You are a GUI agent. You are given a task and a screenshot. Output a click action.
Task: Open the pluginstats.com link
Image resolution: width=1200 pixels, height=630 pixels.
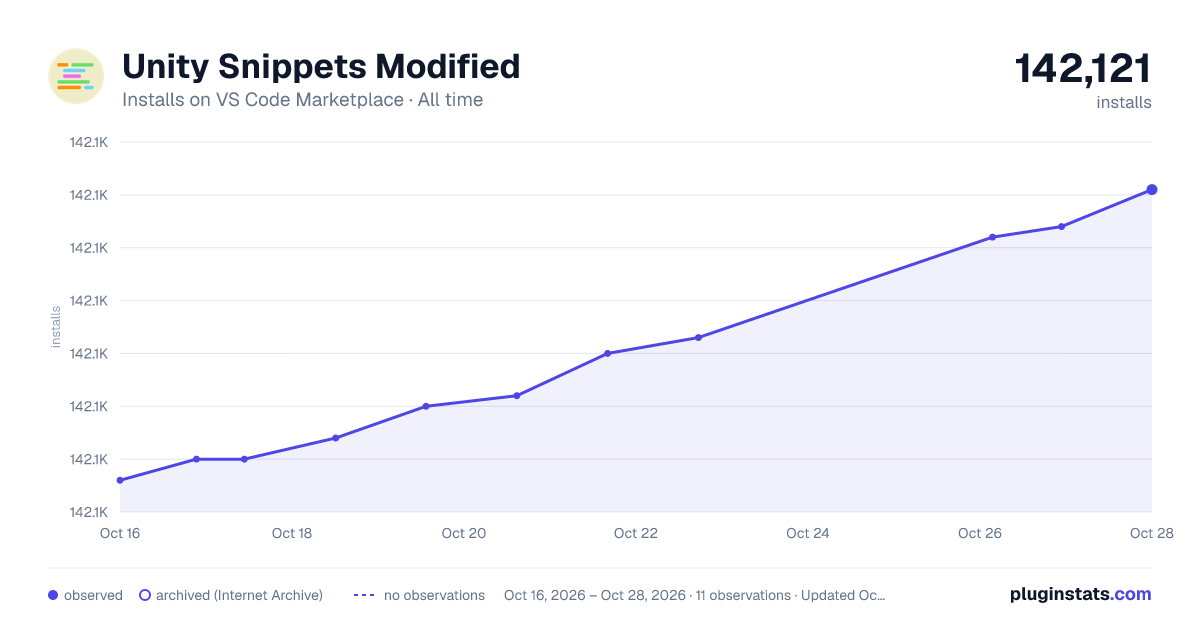pos(1080,594)
